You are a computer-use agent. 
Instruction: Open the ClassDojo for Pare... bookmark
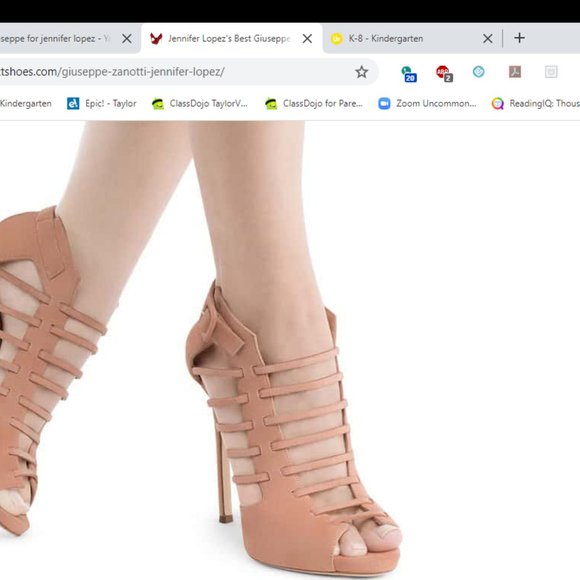tap(314, 104)
